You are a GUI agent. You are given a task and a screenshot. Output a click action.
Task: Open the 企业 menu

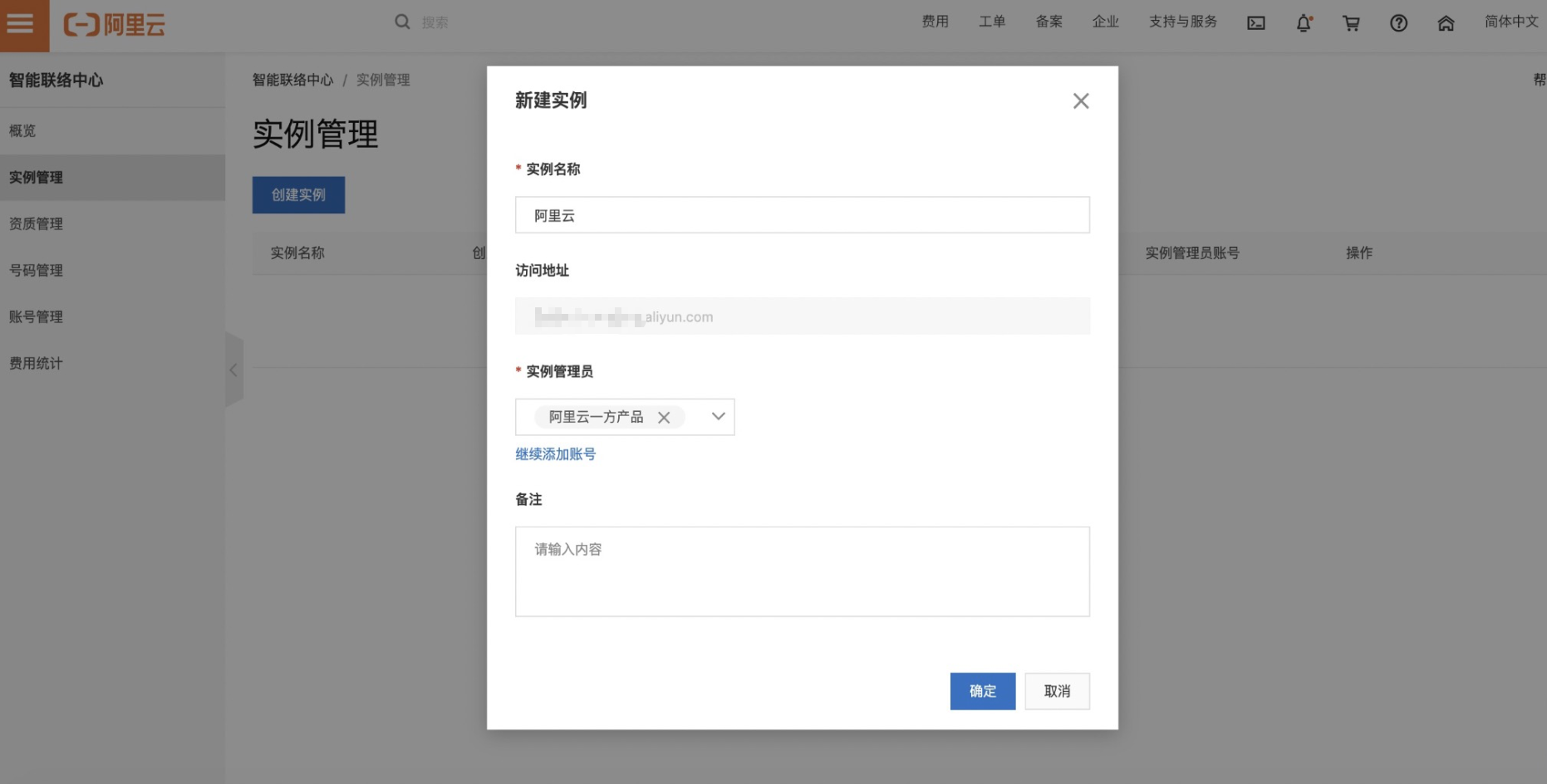point(1105,22)
